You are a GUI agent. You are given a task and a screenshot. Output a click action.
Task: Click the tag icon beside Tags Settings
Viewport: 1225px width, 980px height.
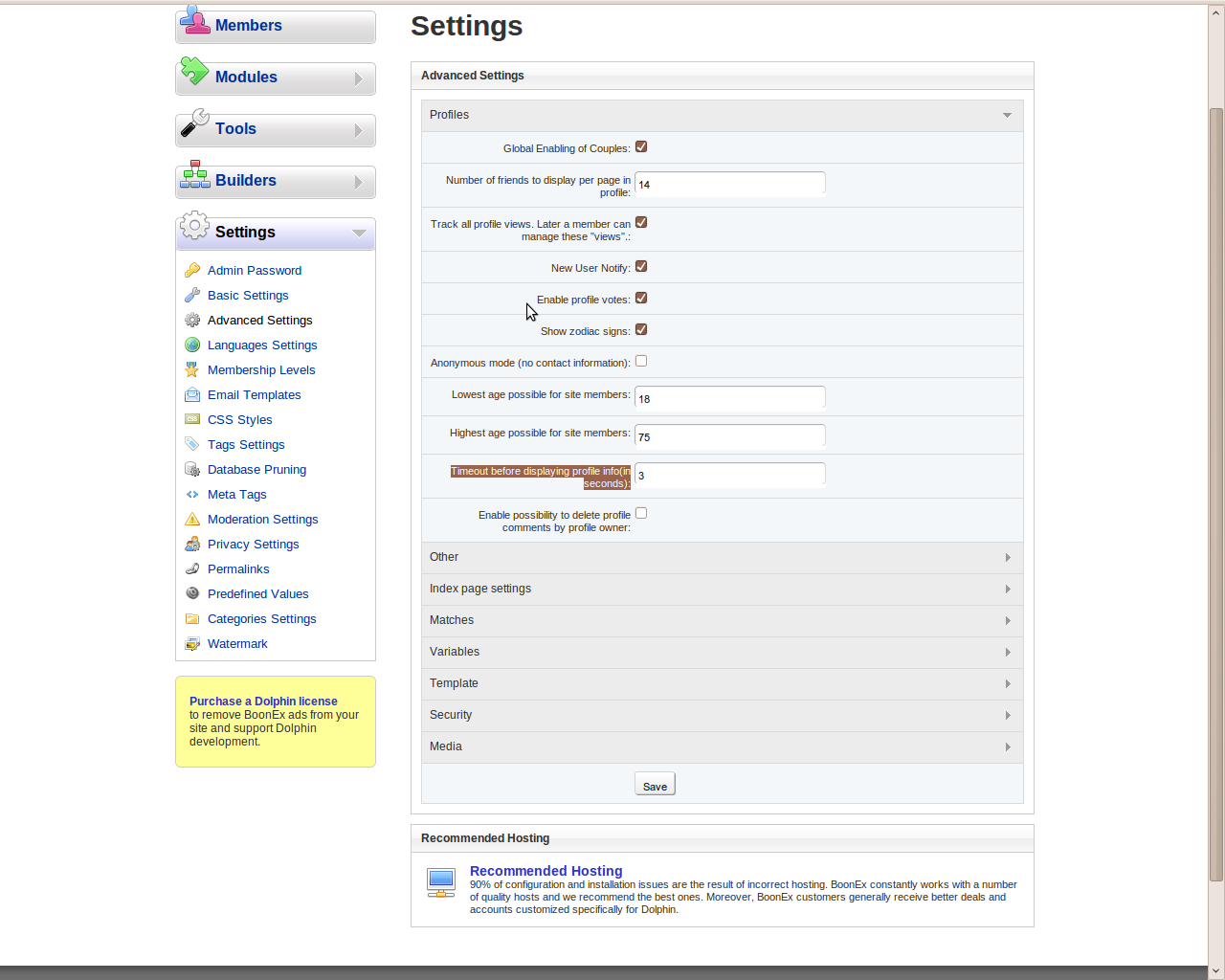[192, 445]
